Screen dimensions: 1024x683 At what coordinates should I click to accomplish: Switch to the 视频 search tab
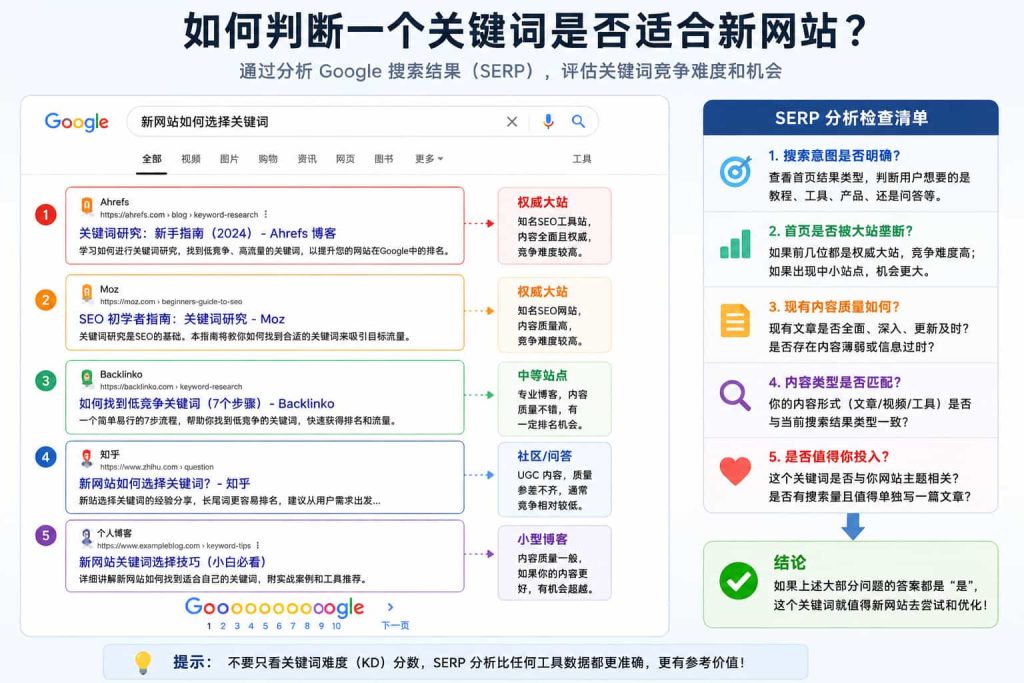pos(191,159)
